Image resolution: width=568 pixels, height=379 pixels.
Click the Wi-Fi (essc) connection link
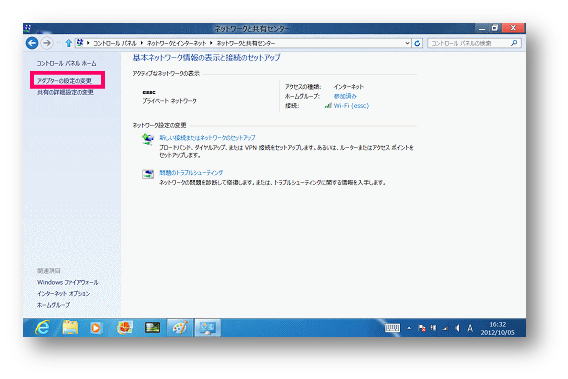click(351, 106)
